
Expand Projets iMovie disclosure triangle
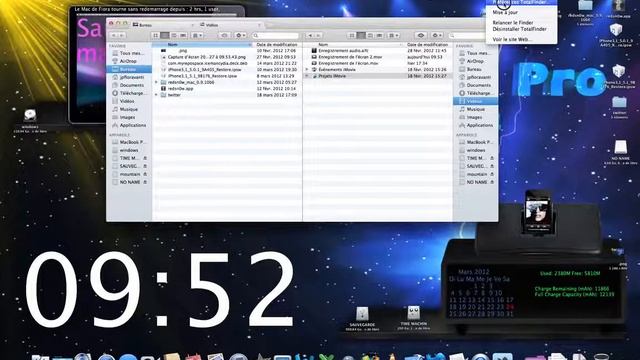[x=307, y=76]
